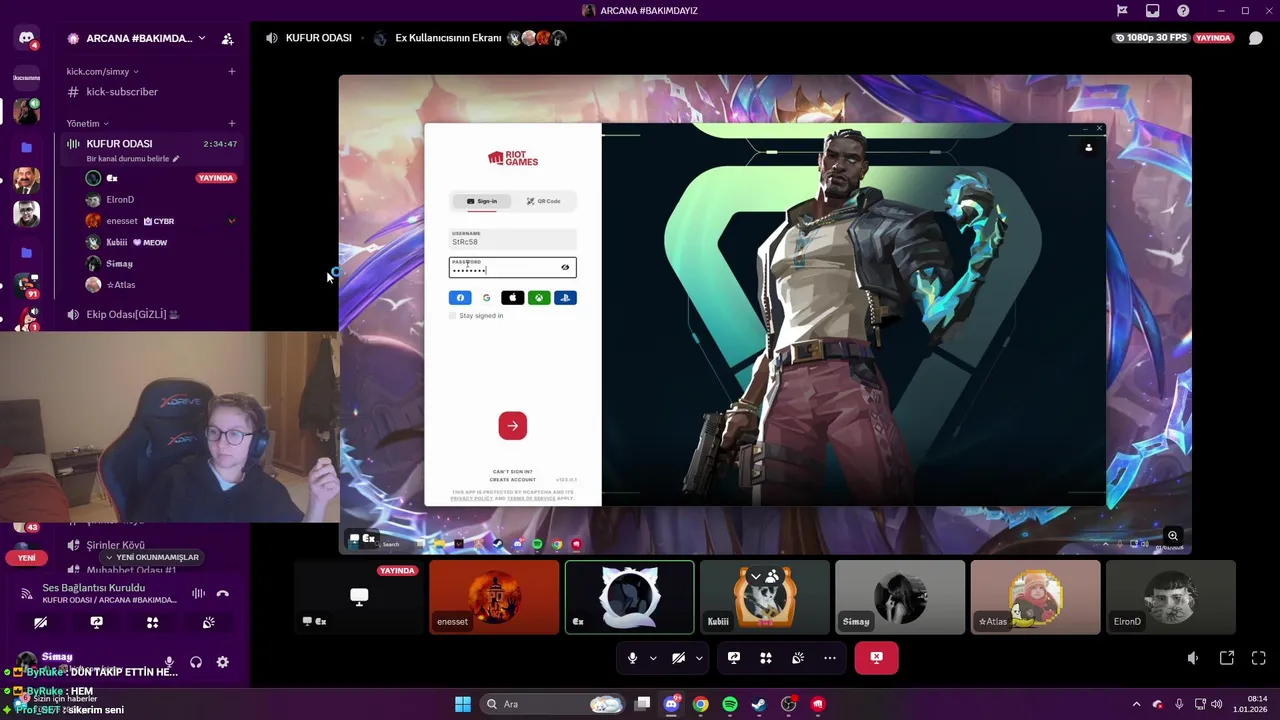Image resolution: width=1280 pixels, height=720 pixels.
Task: Open Discord direct messages home icon
Action: 27,39
